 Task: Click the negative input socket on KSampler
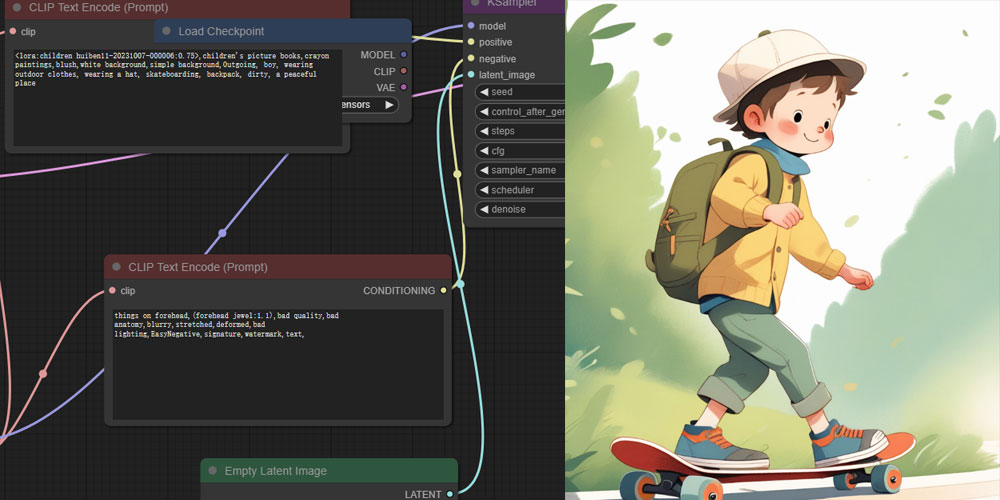pos(471,59)
